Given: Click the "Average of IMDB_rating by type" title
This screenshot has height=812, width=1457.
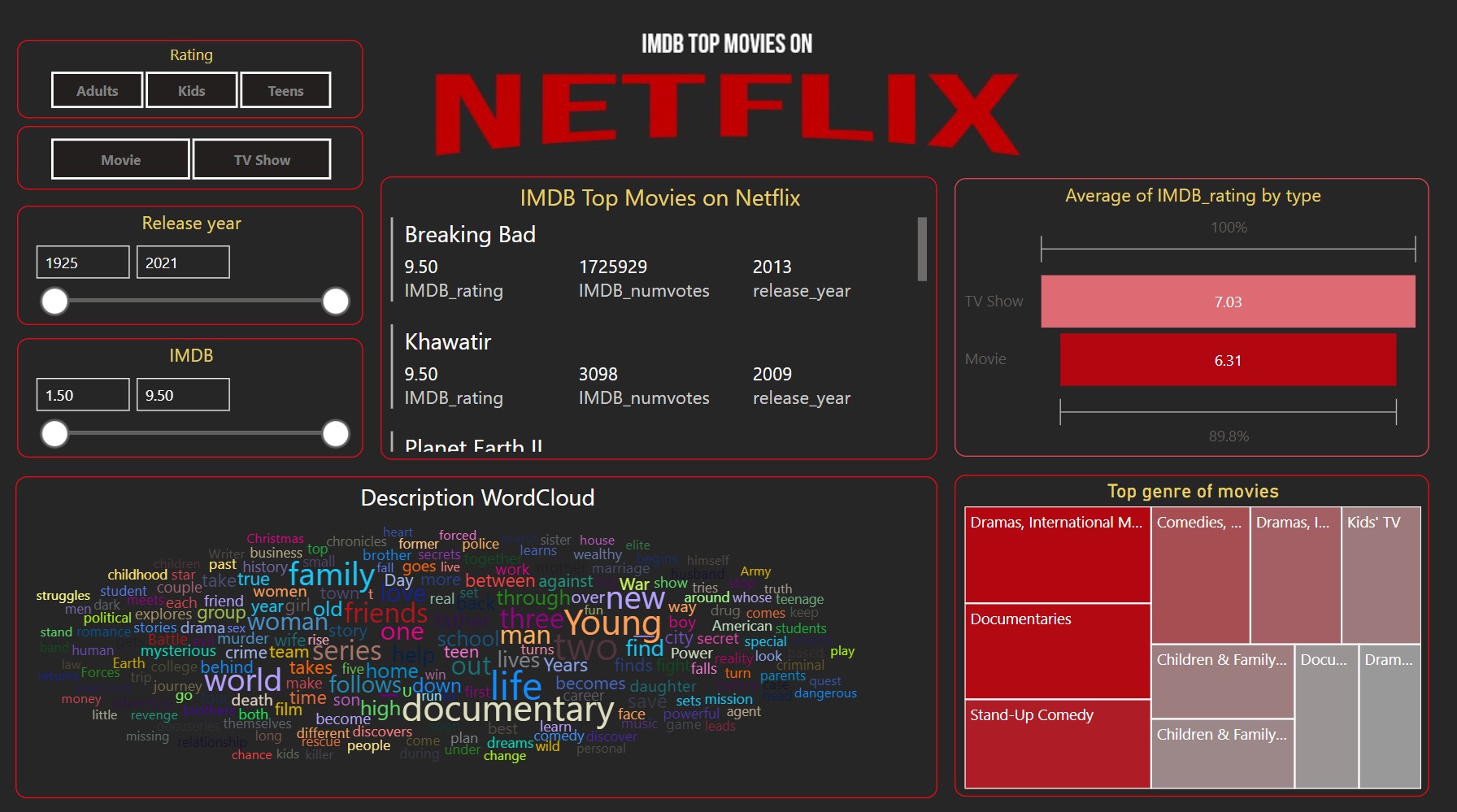Looking at the screenshot, I should 1193,195.
